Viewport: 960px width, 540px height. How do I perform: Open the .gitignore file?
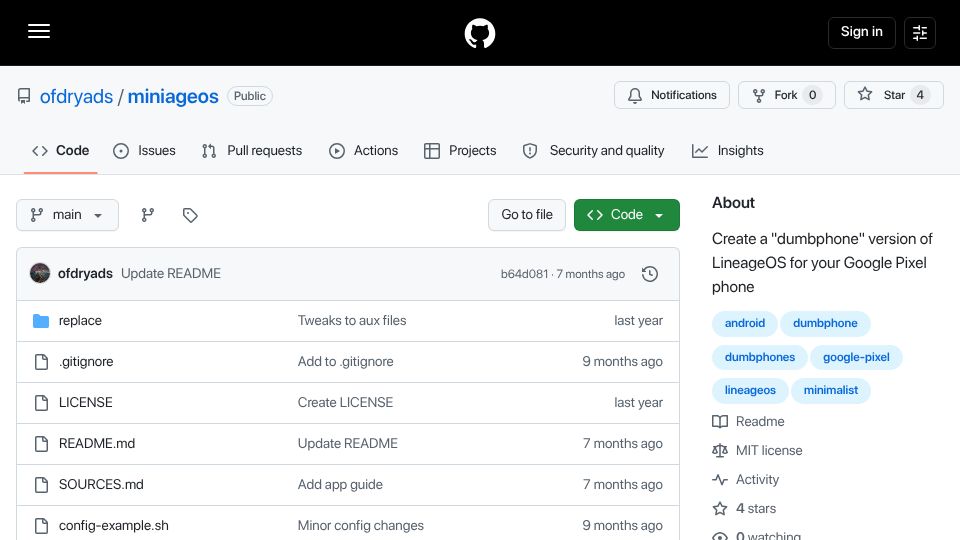(86, 361)
